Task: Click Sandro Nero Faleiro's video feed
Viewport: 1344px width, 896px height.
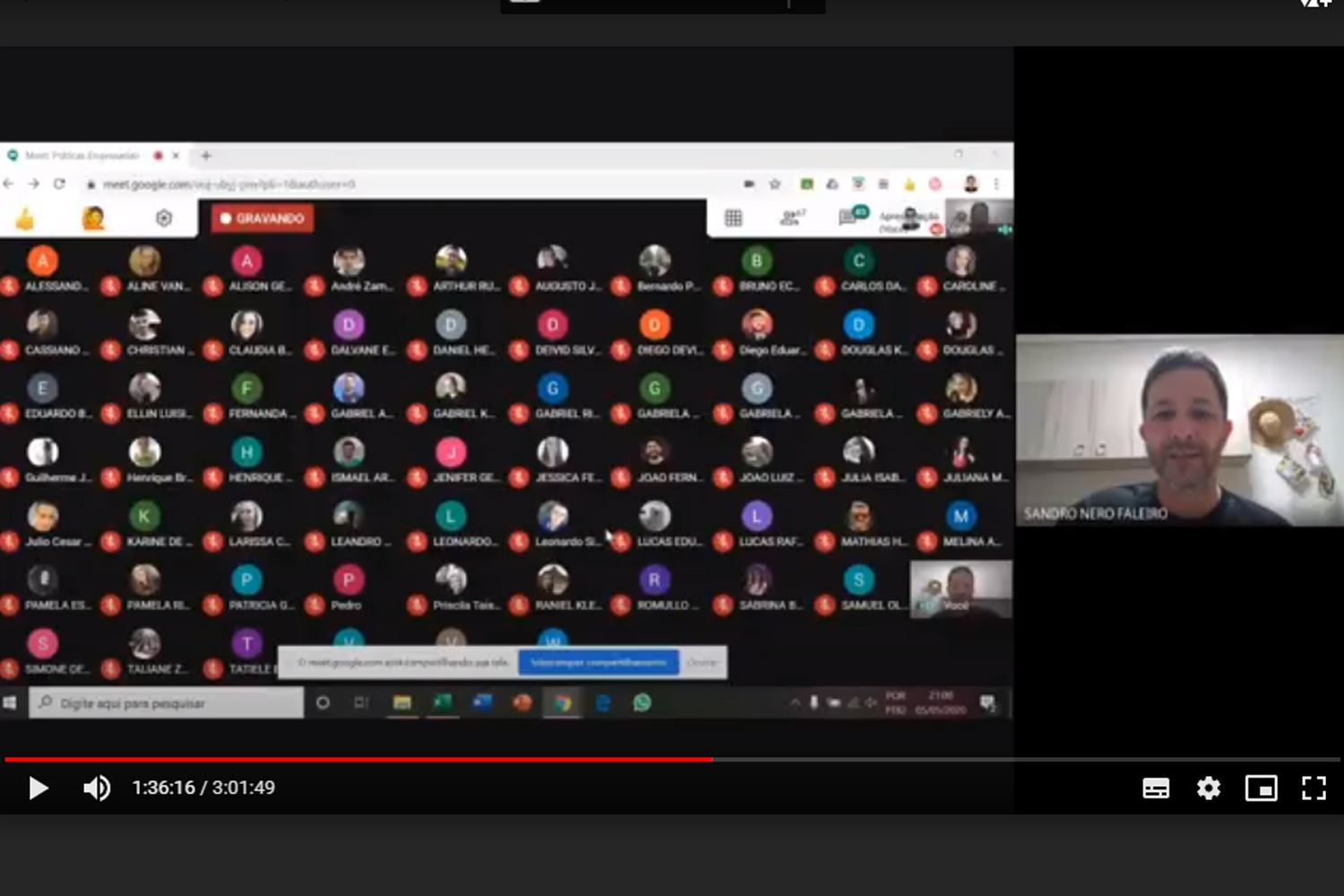Action: (x=1179, y=430)
